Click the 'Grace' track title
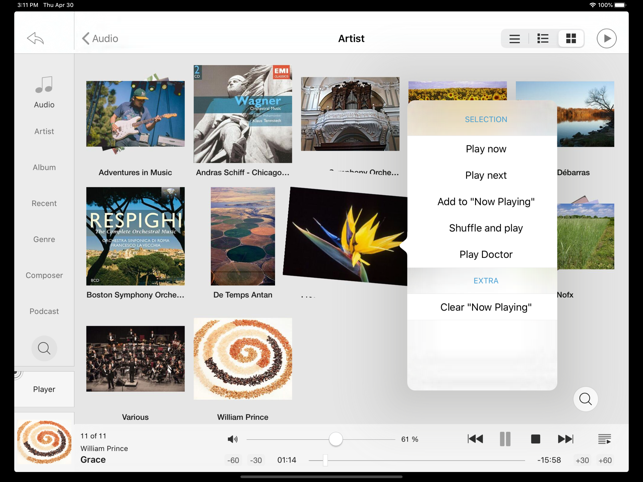 tap(93, 460)
